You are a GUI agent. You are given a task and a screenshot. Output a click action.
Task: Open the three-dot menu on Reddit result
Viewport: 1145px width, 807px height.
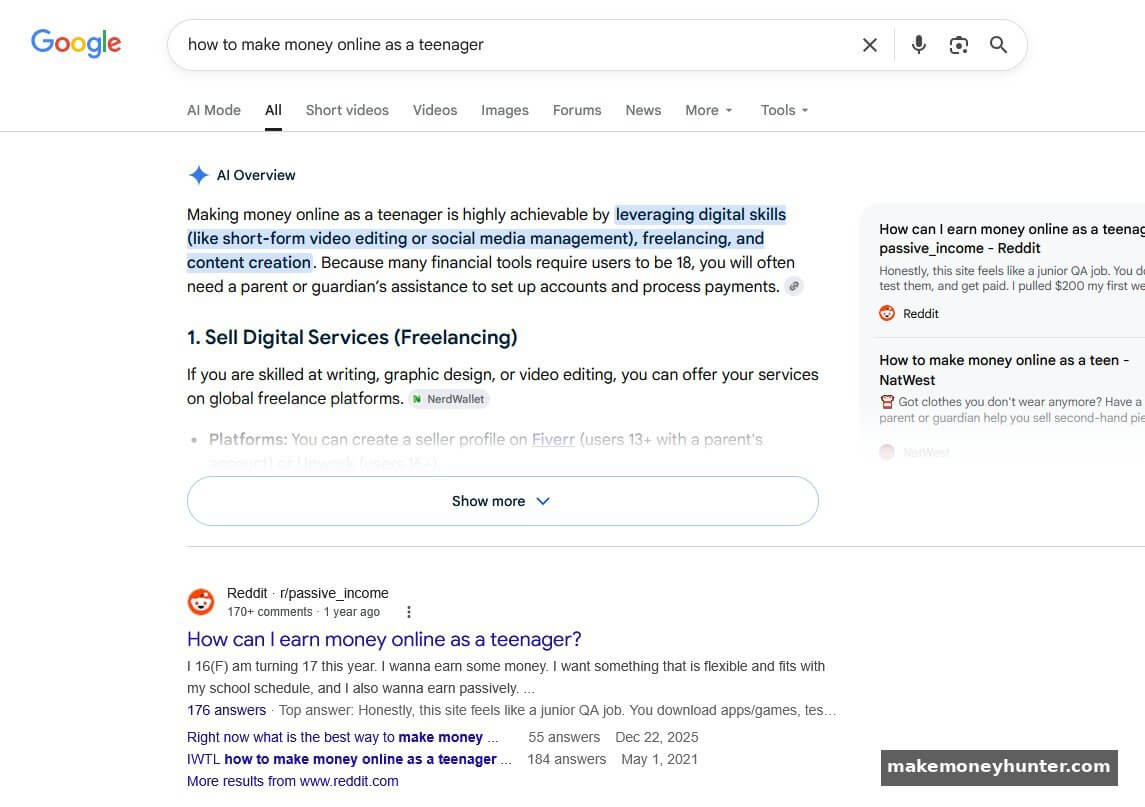pyautogui.click(x=408, y=612)
